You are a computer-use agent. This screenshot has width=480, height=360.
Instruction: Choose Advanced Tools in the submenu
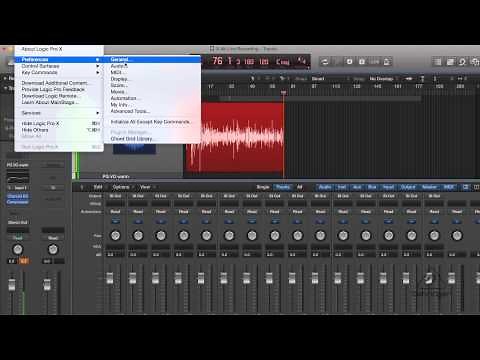152,111
